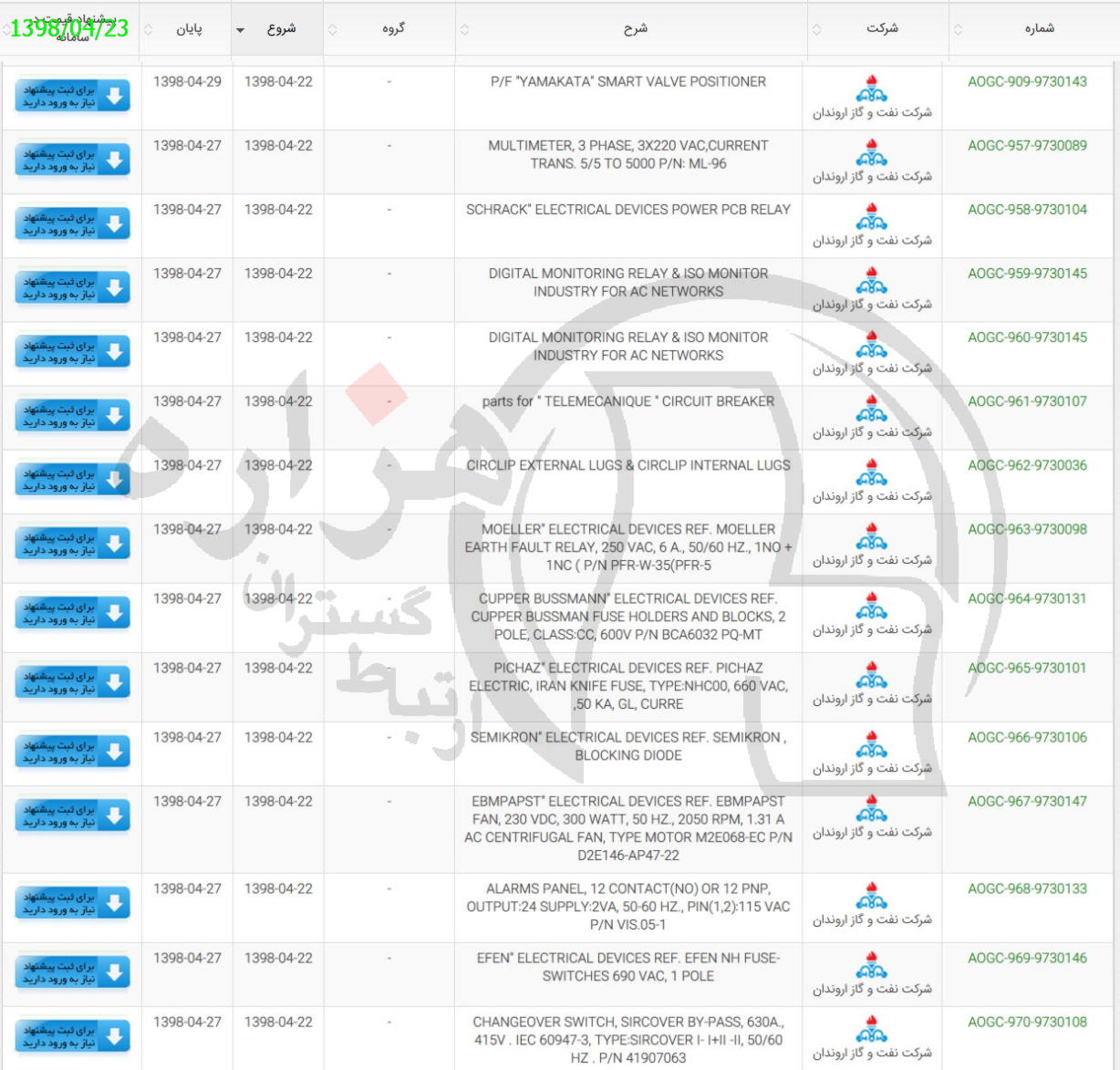This screenshot has width=1120, height=1070.
Task: Sort table by شرکت column
Action: pyautogui.click(x=881, y=28)
